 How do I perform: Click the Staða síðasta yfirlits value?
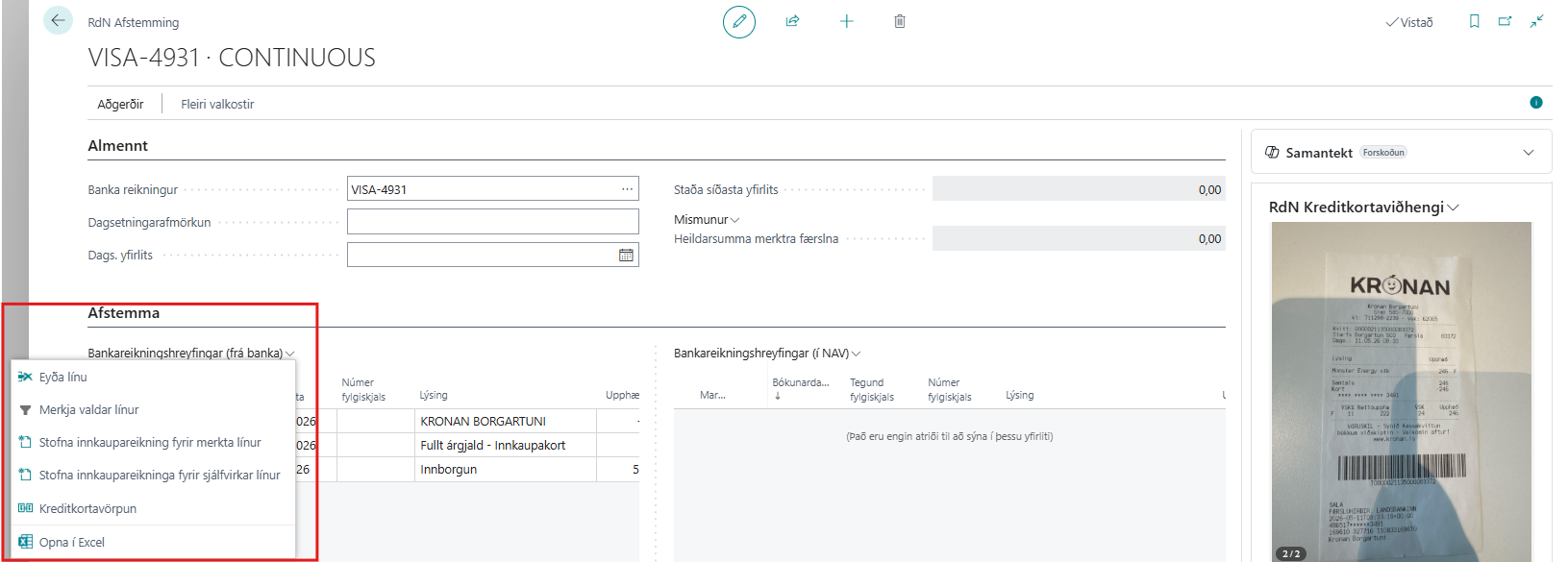pyautogui.click(x=1079, y=189)
